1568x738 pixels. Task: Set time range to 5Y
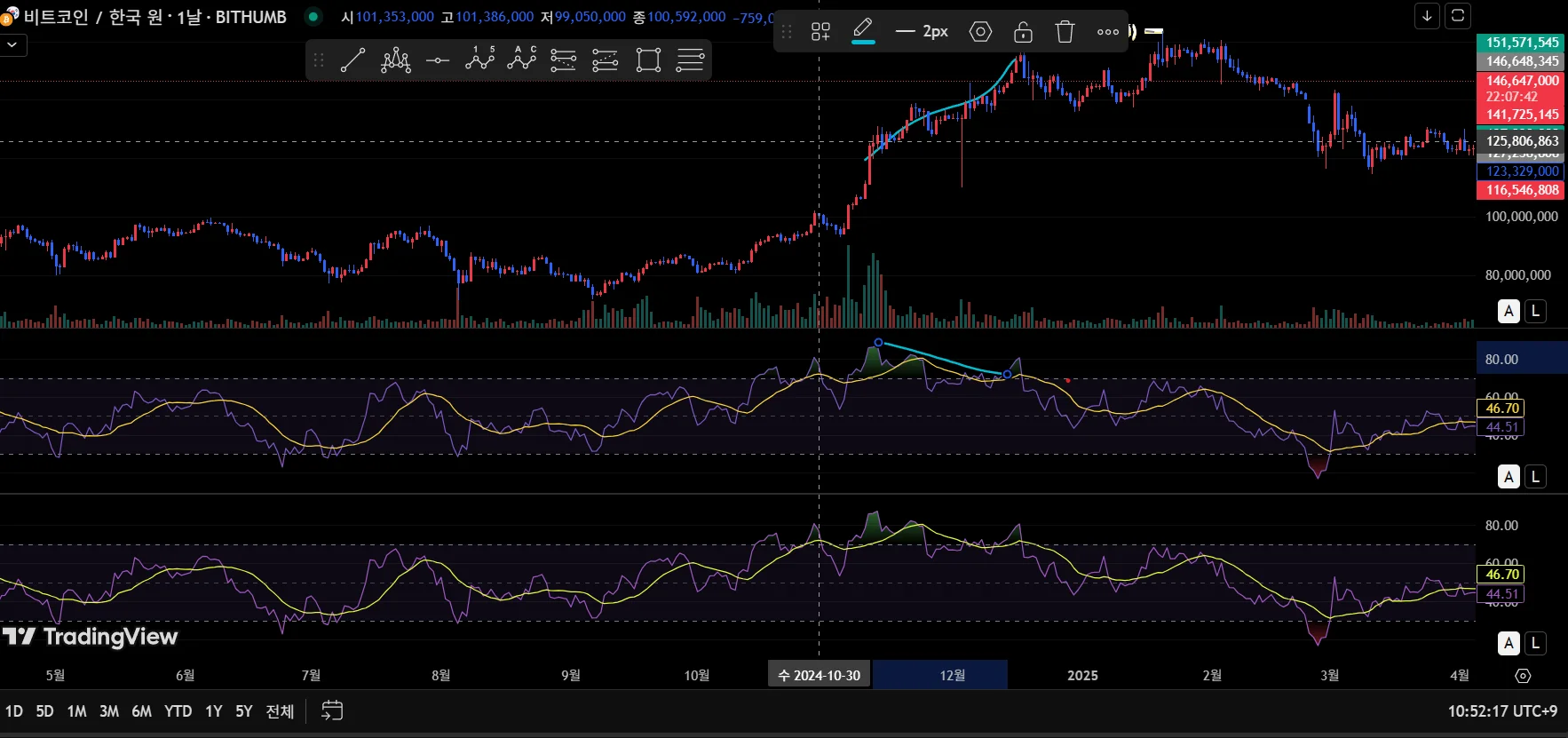coord(244,711)
